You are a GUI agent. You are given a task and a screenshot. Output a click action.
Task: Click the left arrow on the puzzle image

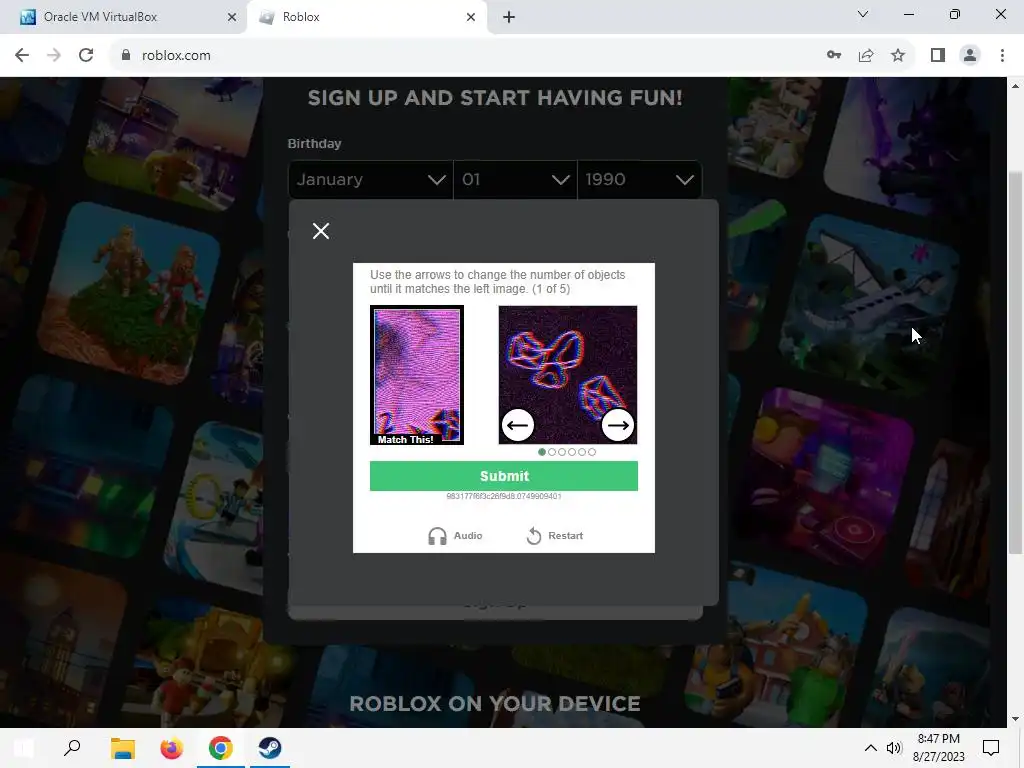coord(518,425)
